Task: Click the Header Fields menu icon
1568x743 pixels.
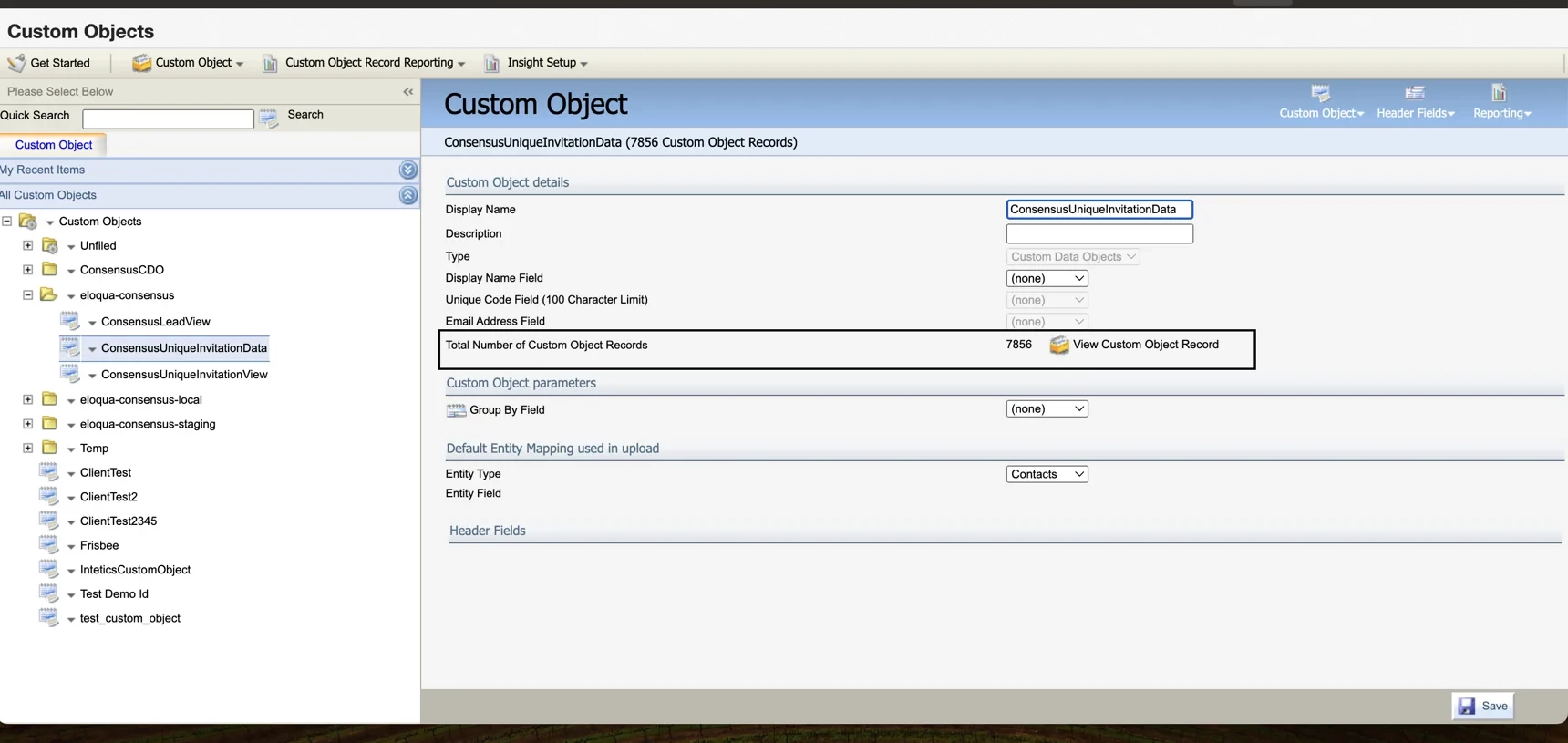Action: click(x=1415, y=93)
